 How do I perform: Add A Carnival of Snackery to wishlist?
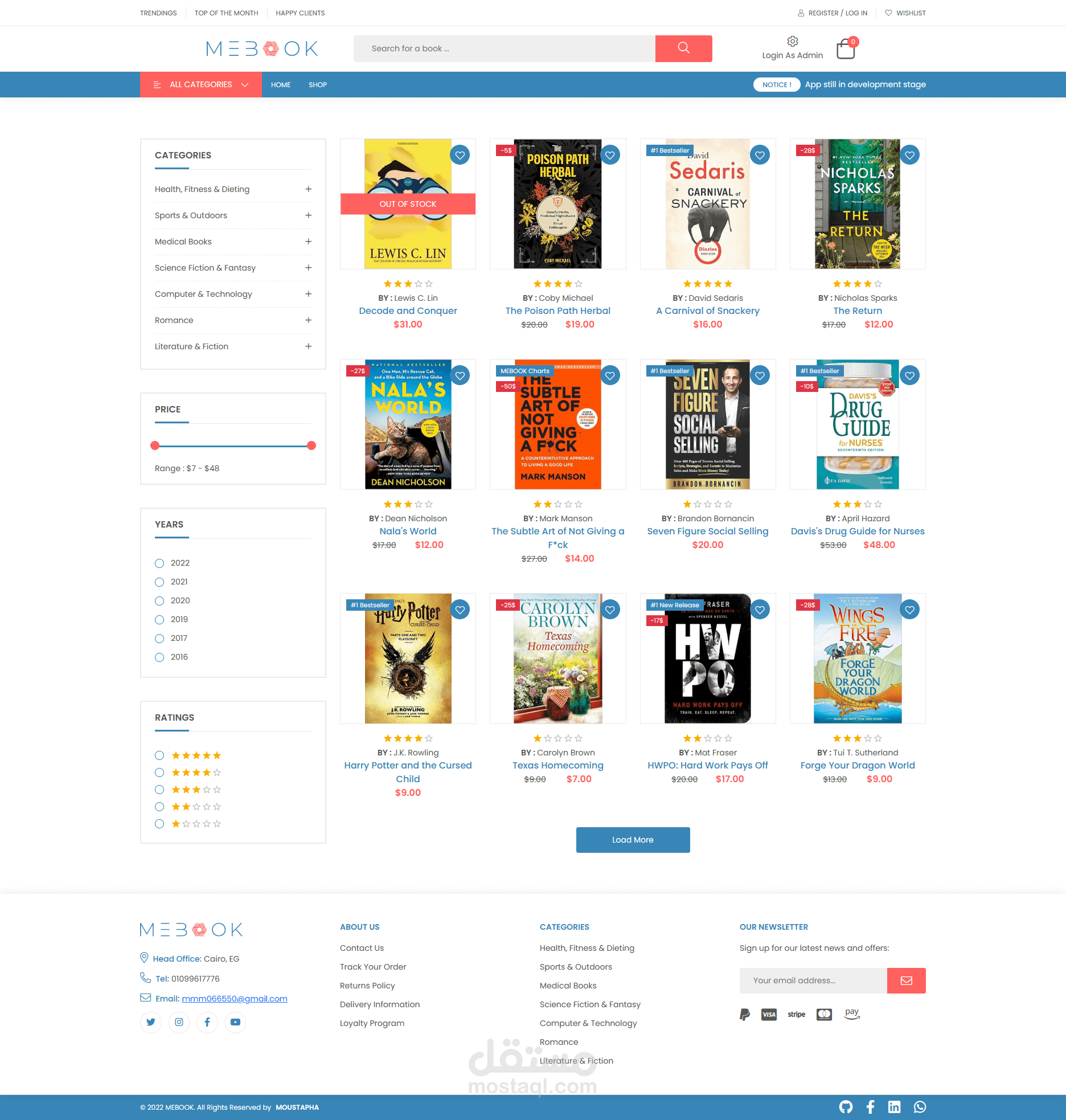[760, 155]
